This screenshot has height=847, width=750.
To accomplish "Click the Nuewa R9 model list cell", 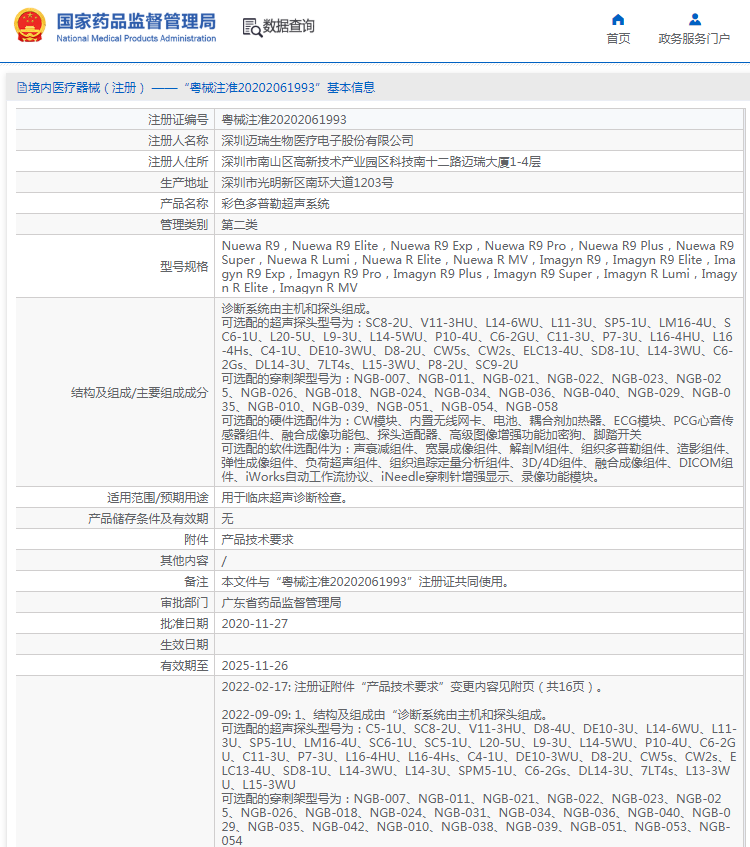I will tap(479, 266).
